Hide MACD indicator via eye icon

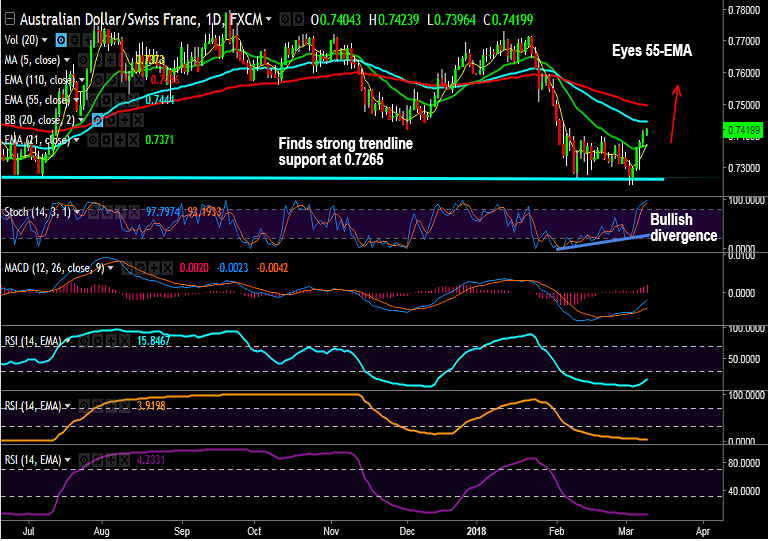click(127, 268)
